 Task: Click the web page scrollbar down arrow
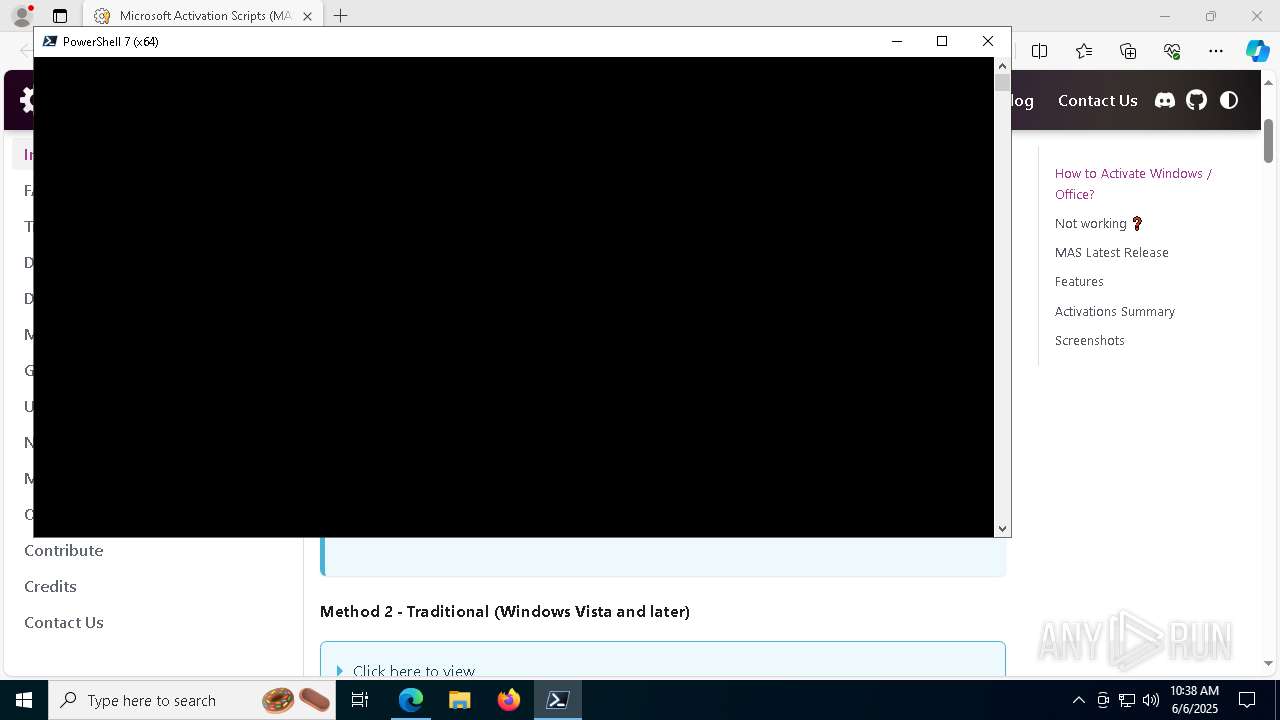pos(1268,663)
